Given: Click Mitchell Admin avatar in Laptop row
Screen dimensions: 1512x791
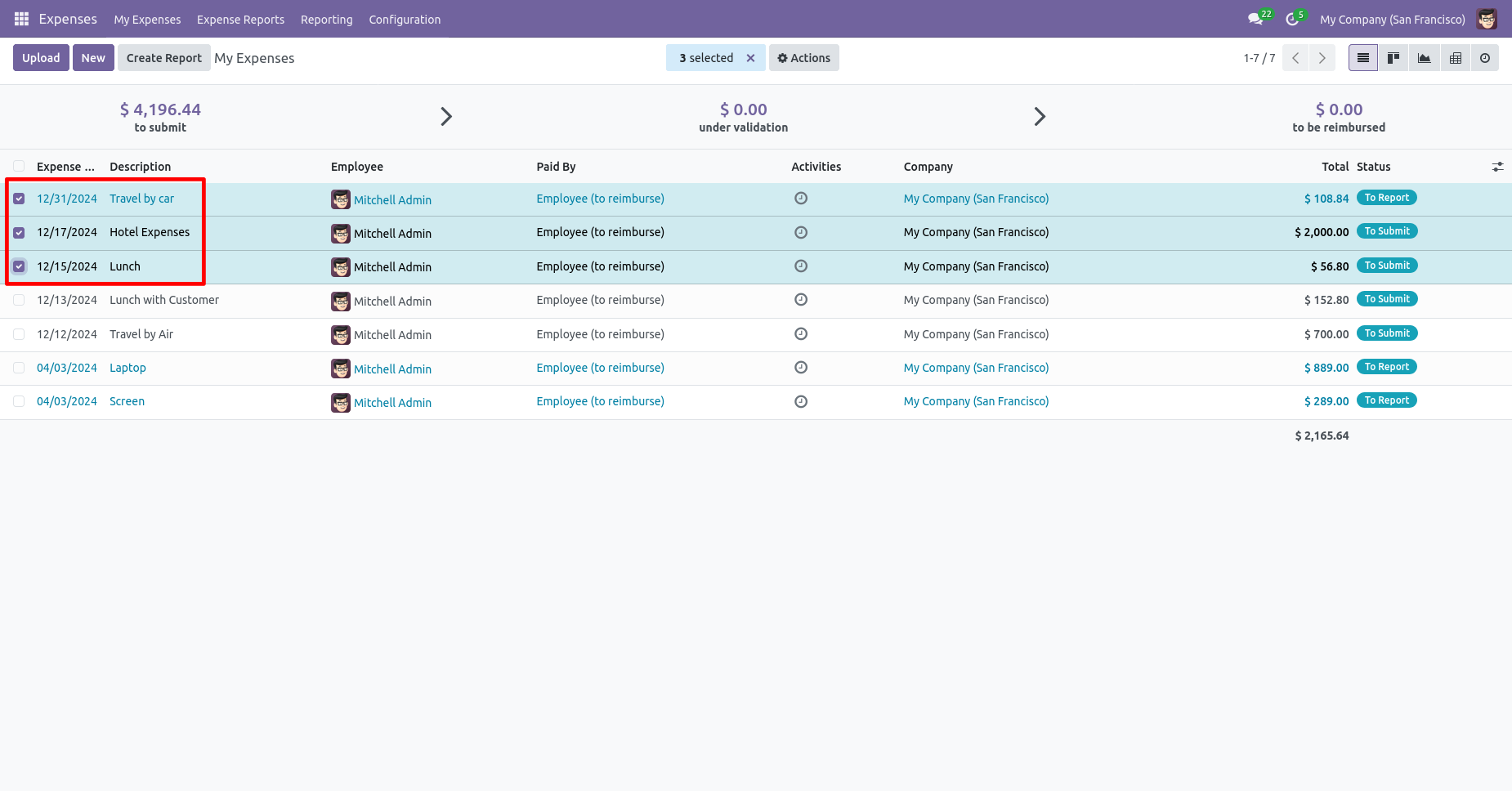Looking at the screenshot, I should (x=341, y=369).
